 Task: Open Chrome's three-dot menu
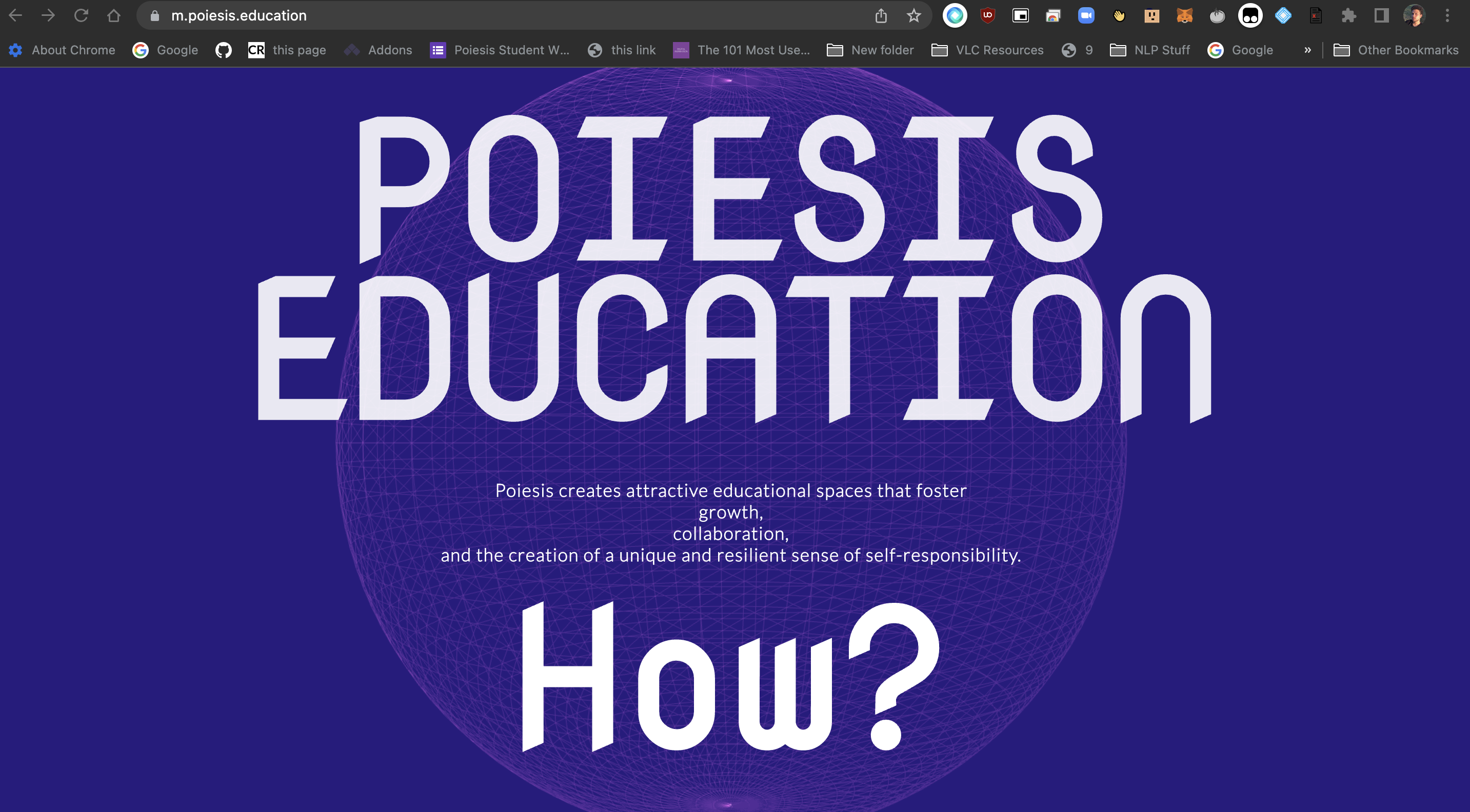pyautogui.click(x=1447, y=15)
